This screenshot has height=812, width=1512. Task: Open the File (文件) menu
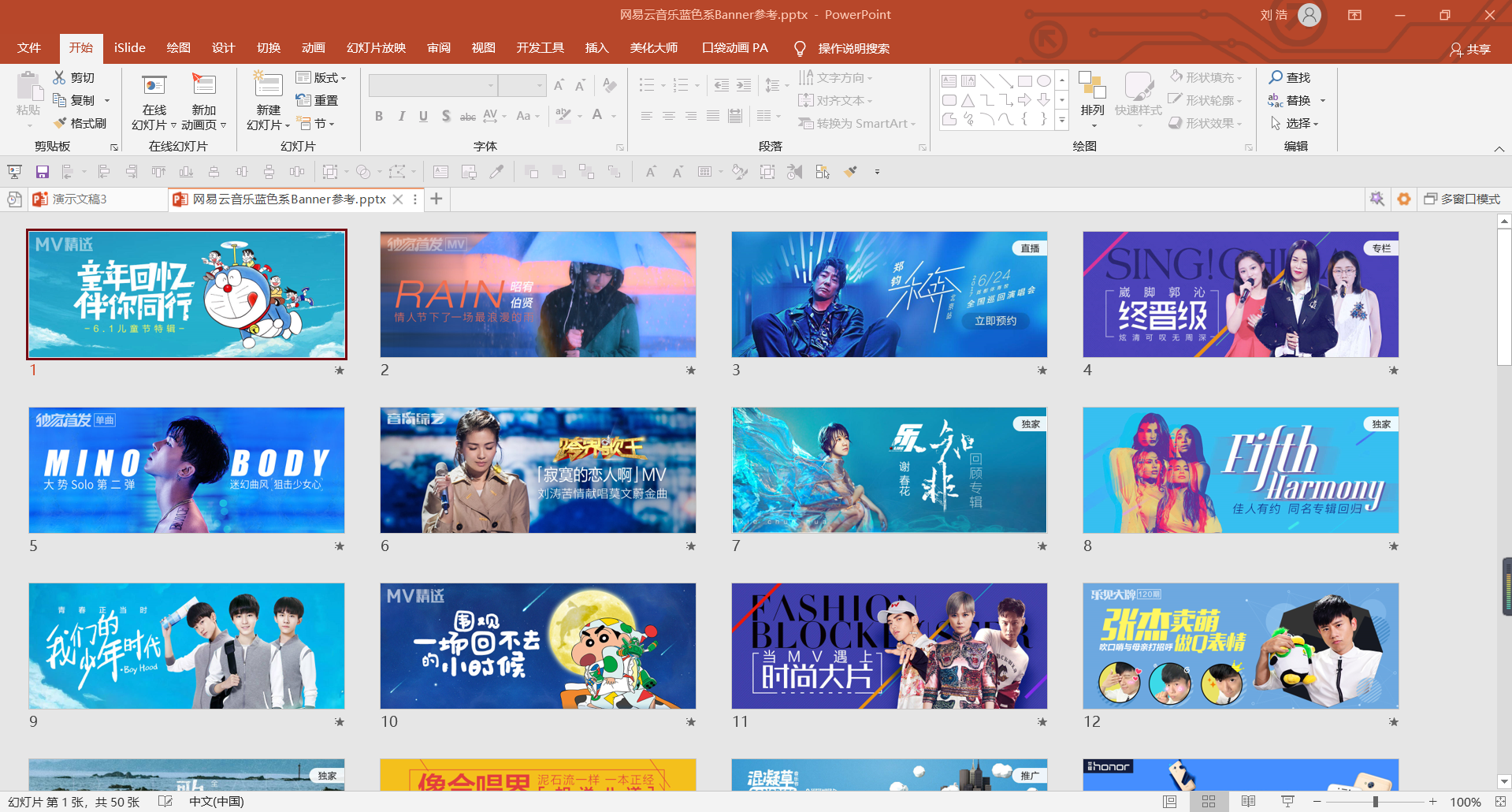pos(29,48)
